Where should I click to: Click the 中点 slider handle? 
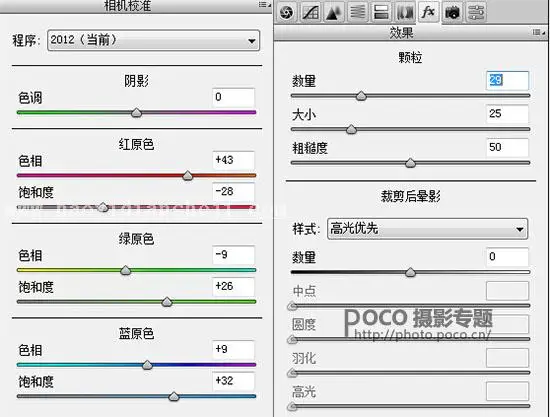[x=293, y=306]
